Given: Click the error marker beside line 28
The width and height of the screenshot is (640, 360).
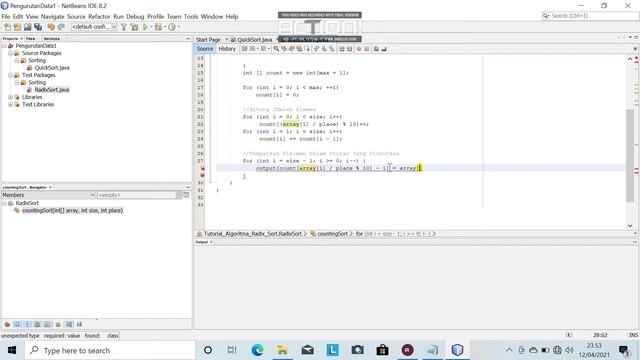Looking at the screenshot, I should (202, 168).
